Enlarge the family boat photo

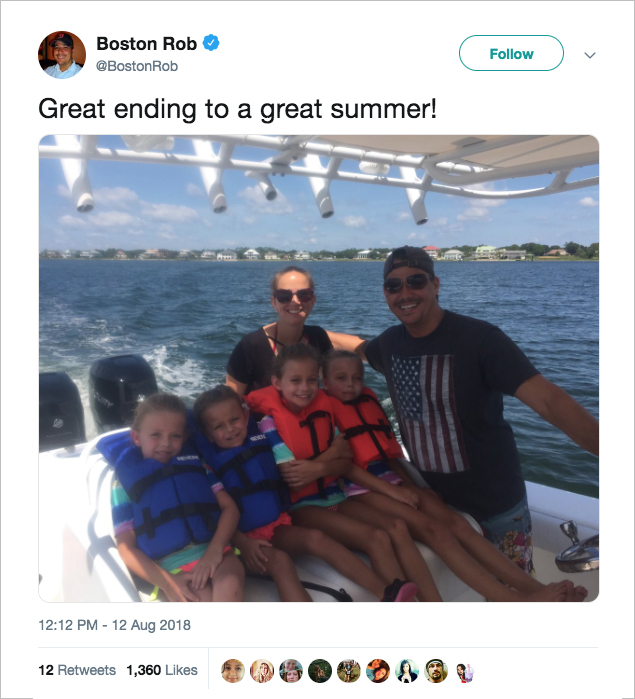click(318, 368)
